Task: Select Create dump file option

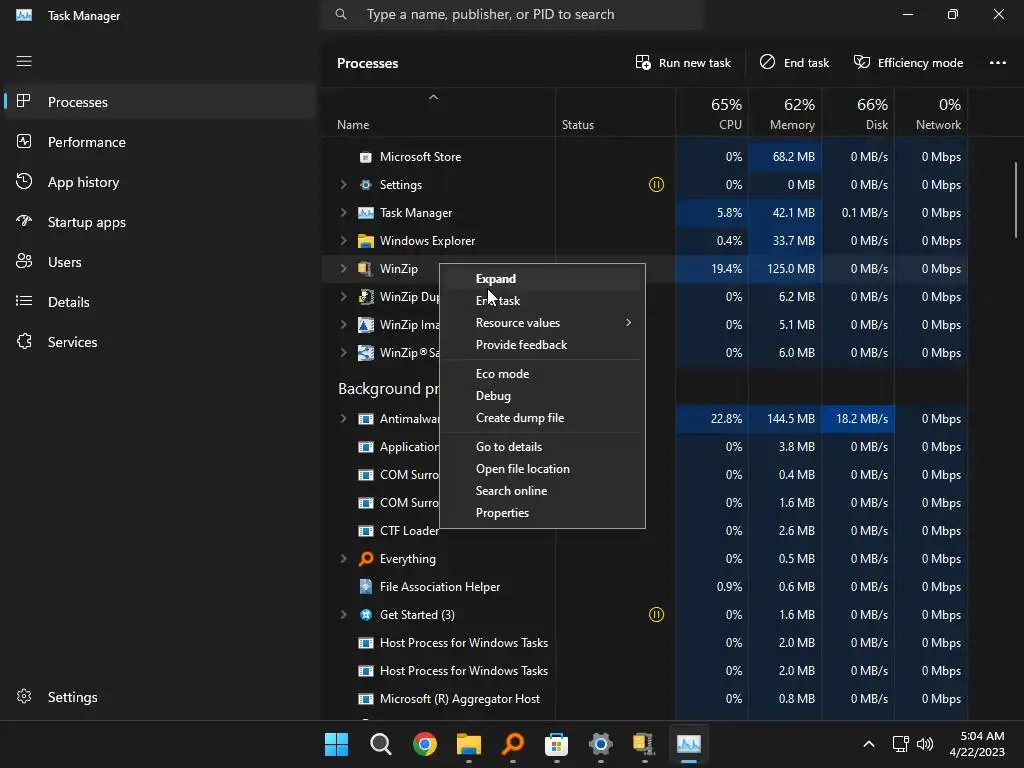Action: (x=542, y=418)
